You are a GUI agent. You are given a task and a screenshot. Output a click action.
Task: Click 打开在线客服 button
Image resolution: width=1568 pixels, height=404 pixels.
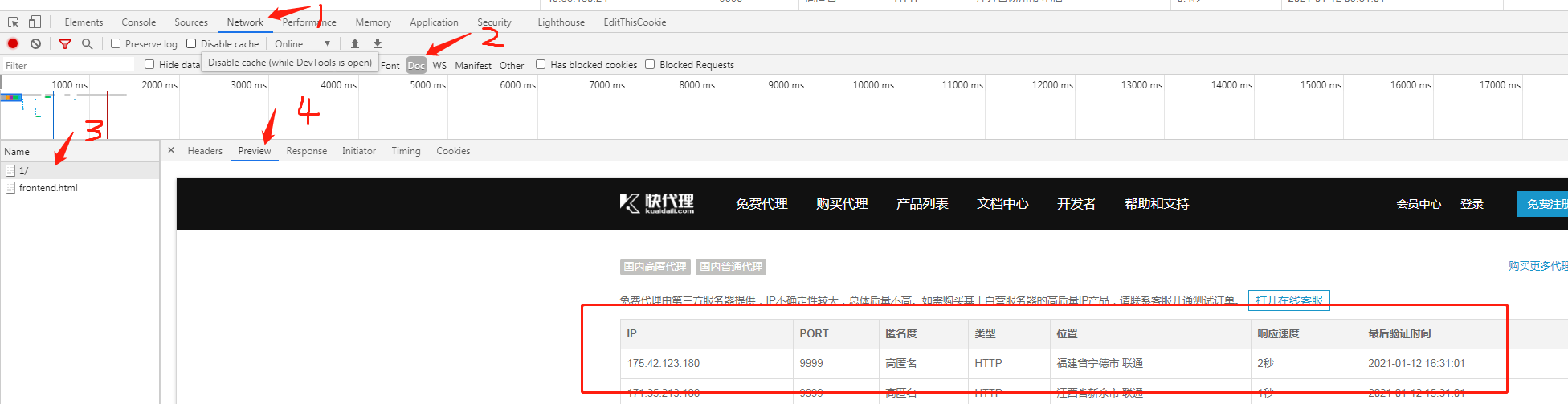click(x=1288, y=300)
